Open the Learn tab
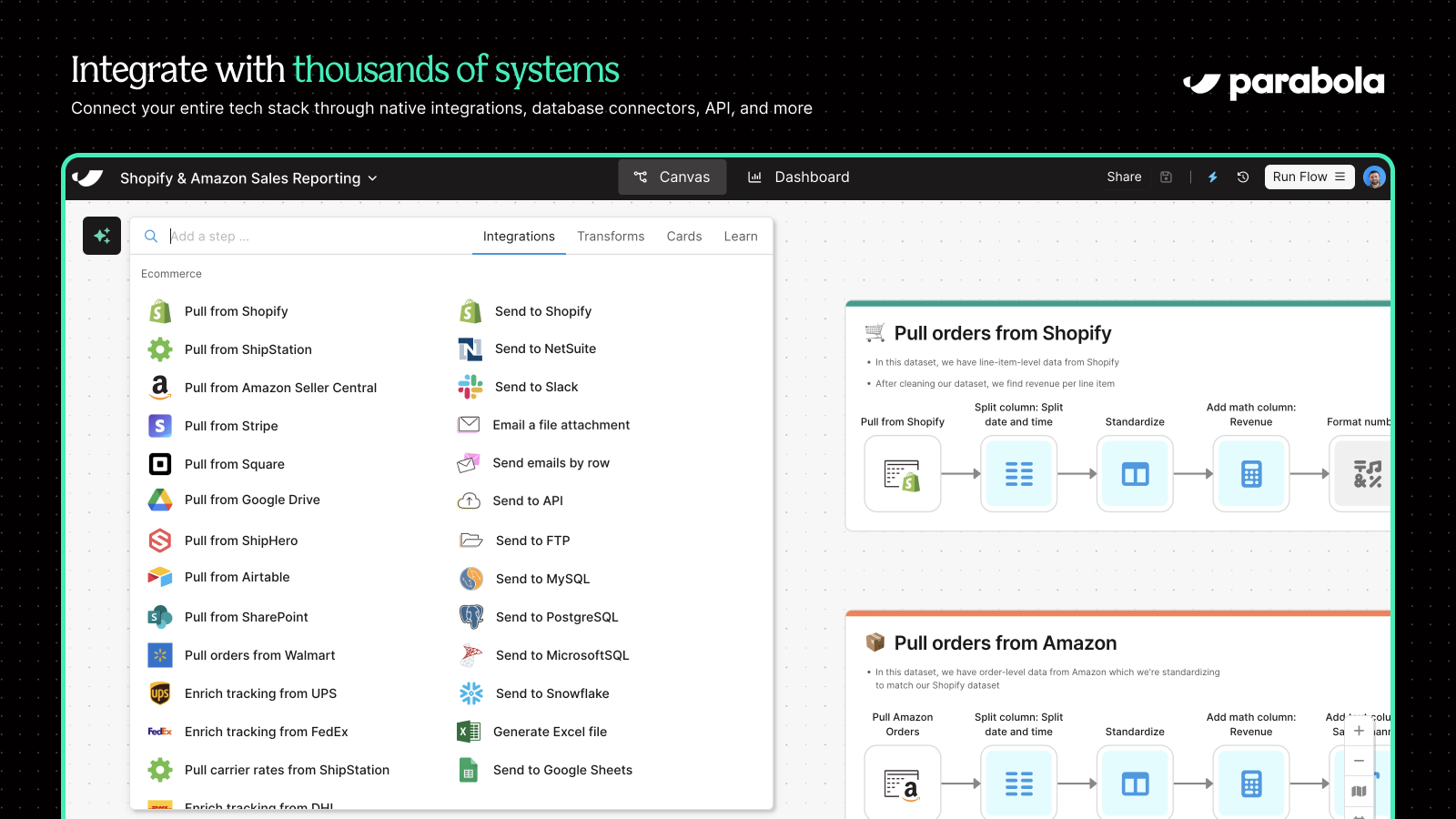This screenshot has height=819, width=1456. 741,236
